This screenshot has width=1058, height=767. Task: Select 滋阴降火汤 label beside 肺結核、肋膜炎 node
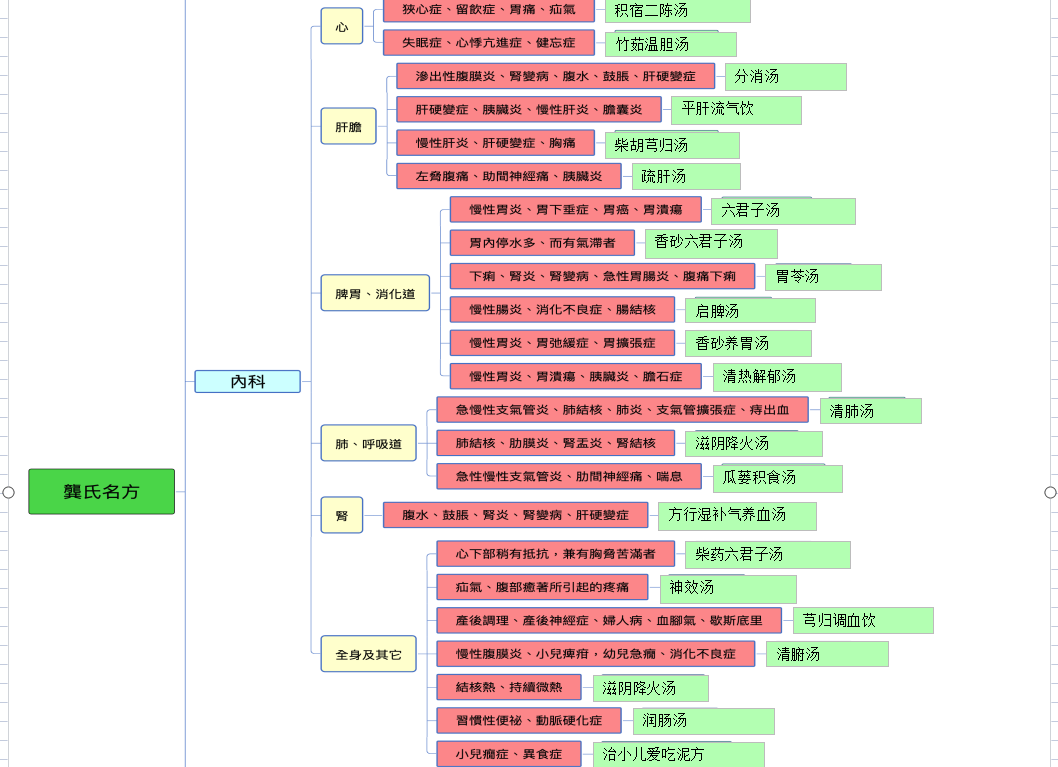[x=754, y=444]
